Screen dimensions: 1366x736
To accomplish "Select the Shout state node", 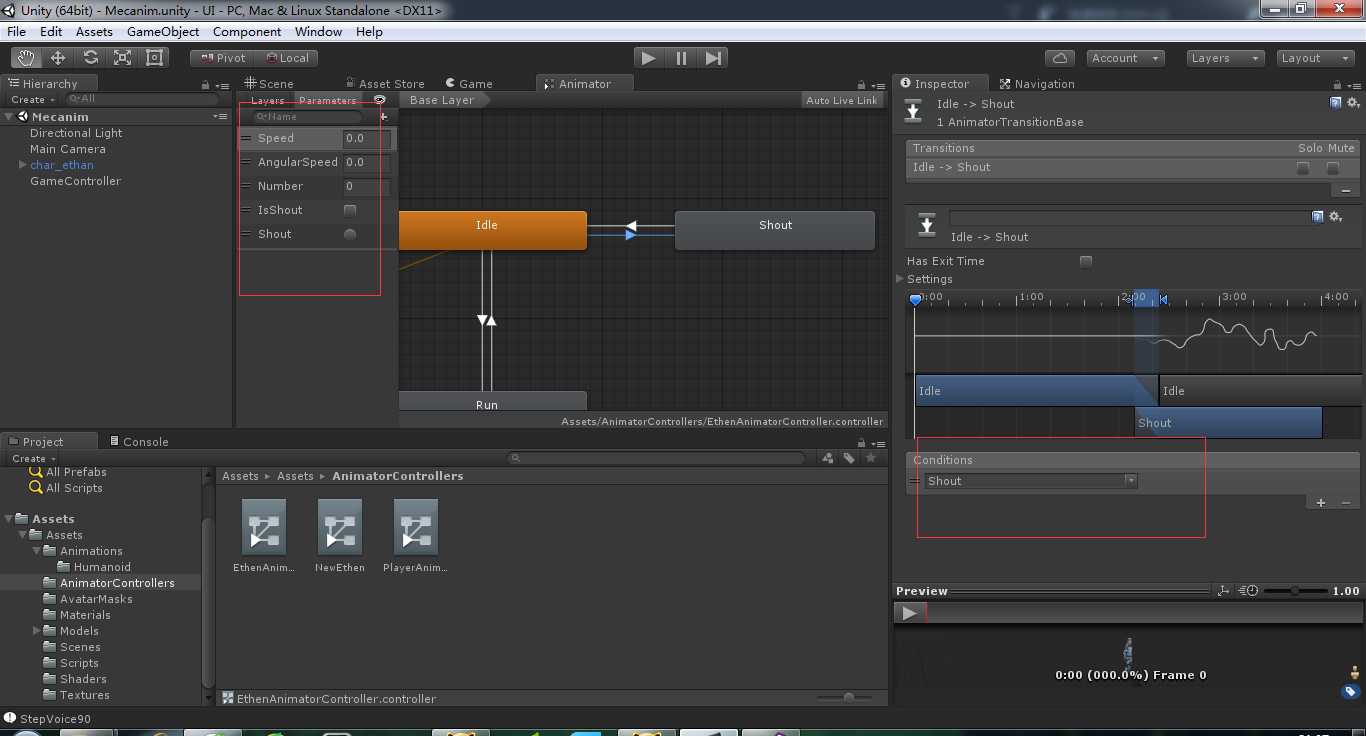I will pyautogui.click(x=775, y=230).
